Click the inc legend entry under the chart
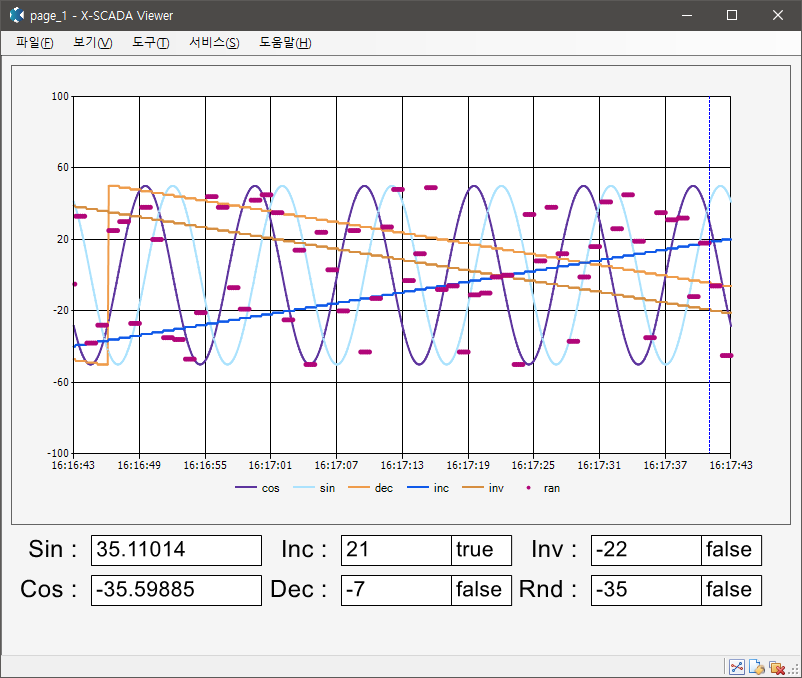The width and height of the screenshot is (802, 678). 428,488
